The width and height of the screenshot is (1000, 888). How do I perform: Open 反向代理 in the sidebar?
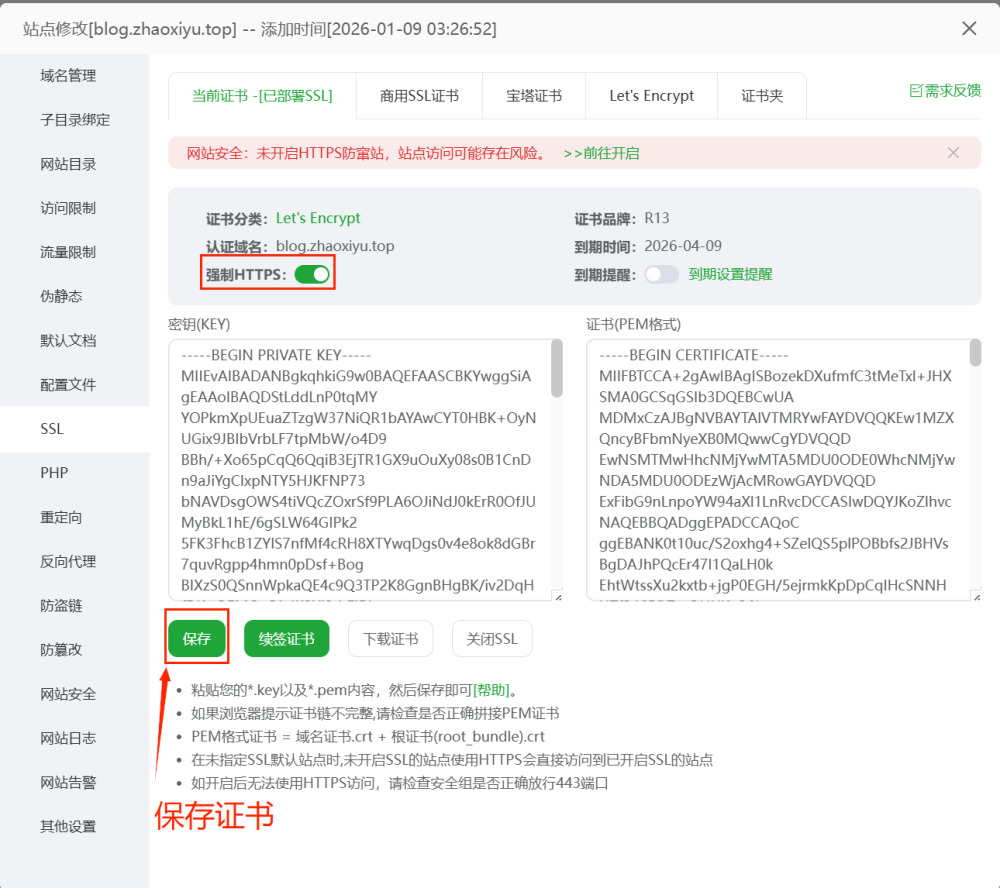click(x=68, y=561)
